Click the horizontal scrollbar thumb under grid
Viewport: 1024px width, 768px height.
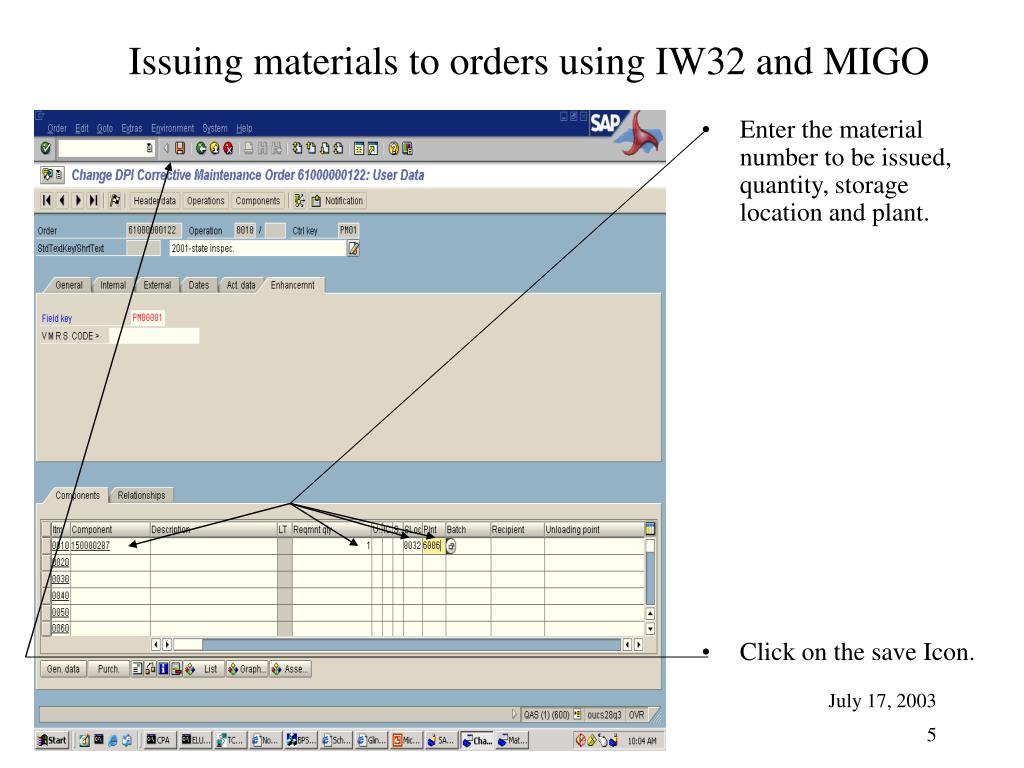click(x=188, y=645)
